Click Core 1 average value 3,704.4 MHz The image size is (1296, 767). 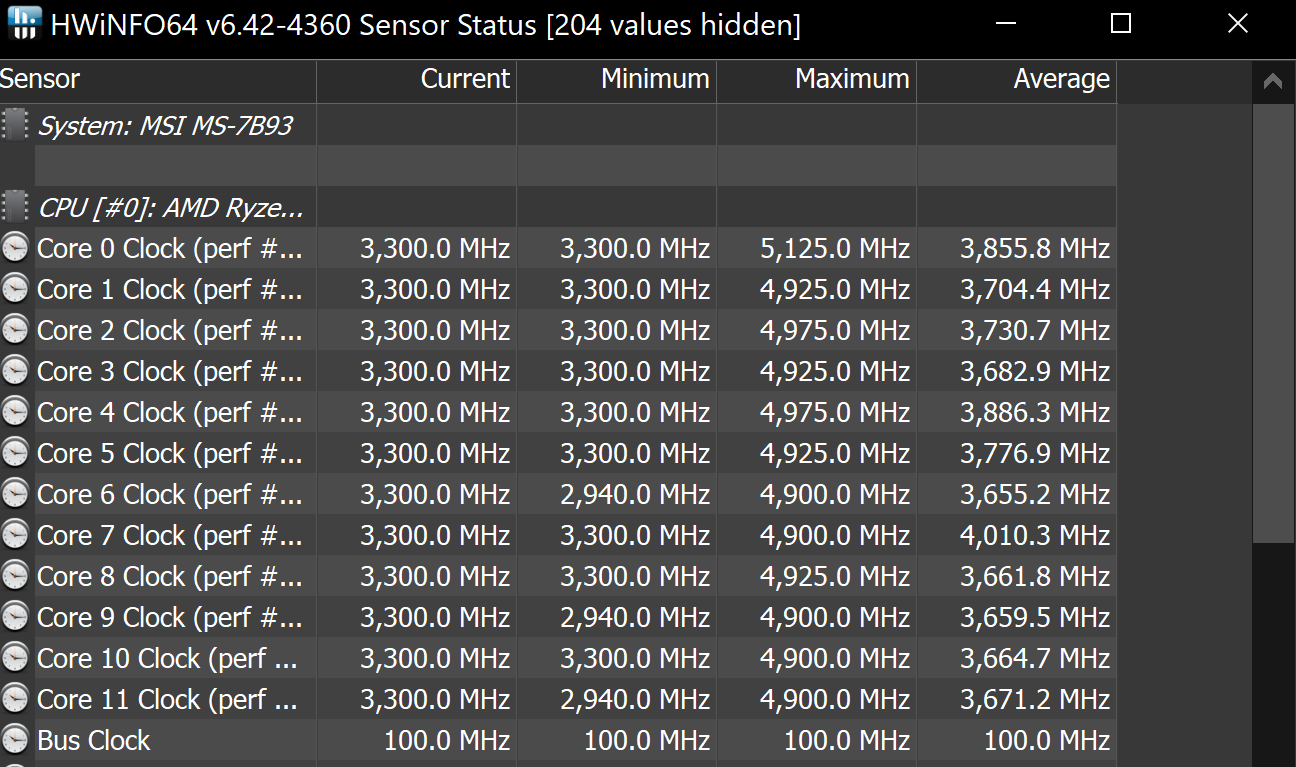1035,289
